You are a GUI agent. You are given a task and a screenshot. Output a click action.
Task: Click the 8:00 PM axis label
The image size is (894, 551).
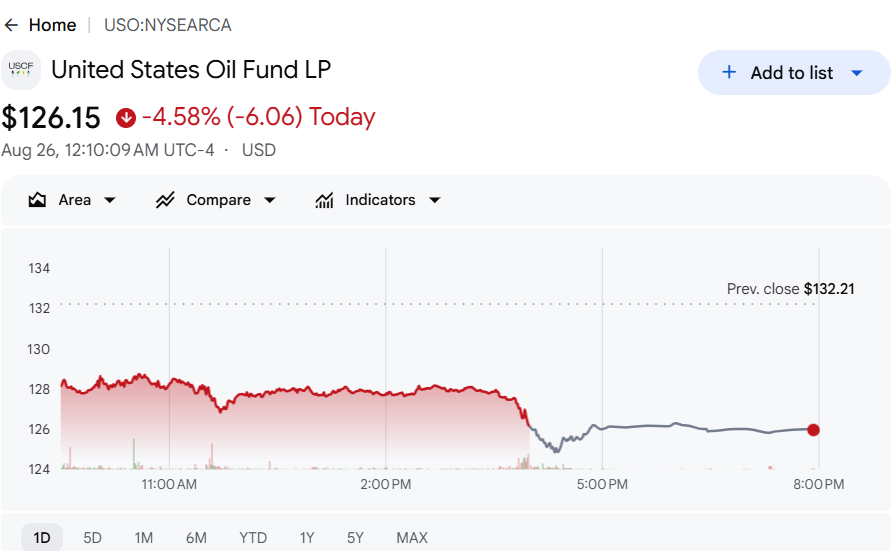[819, 484]
